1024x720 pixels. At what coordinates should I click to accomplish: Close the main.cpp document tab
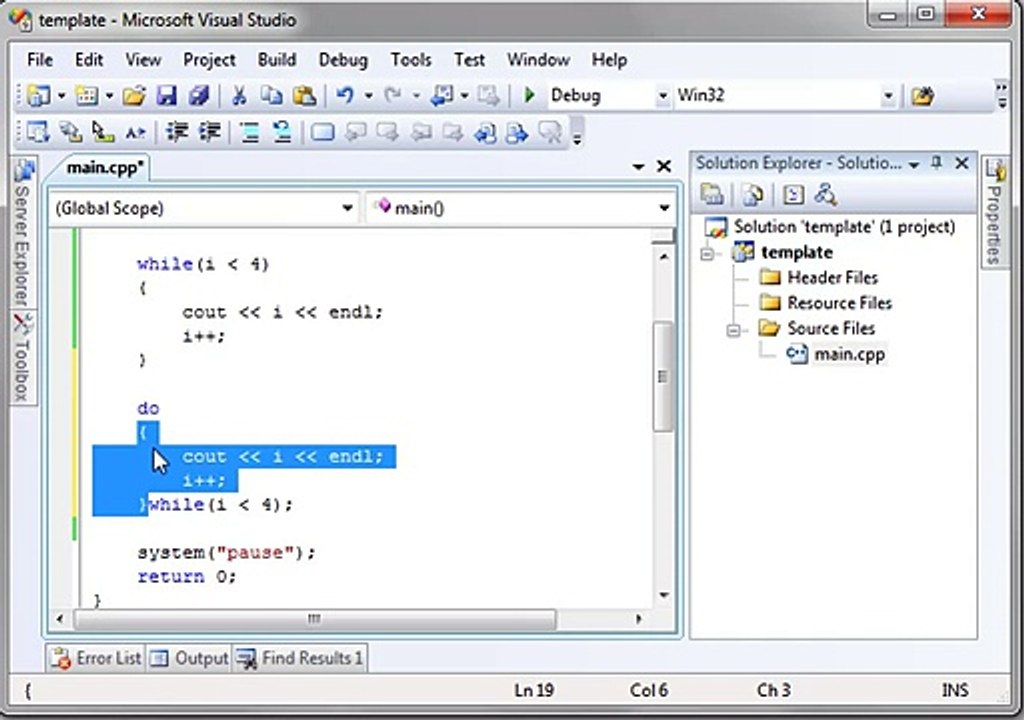pyautogui.click(x=664, y=167)
